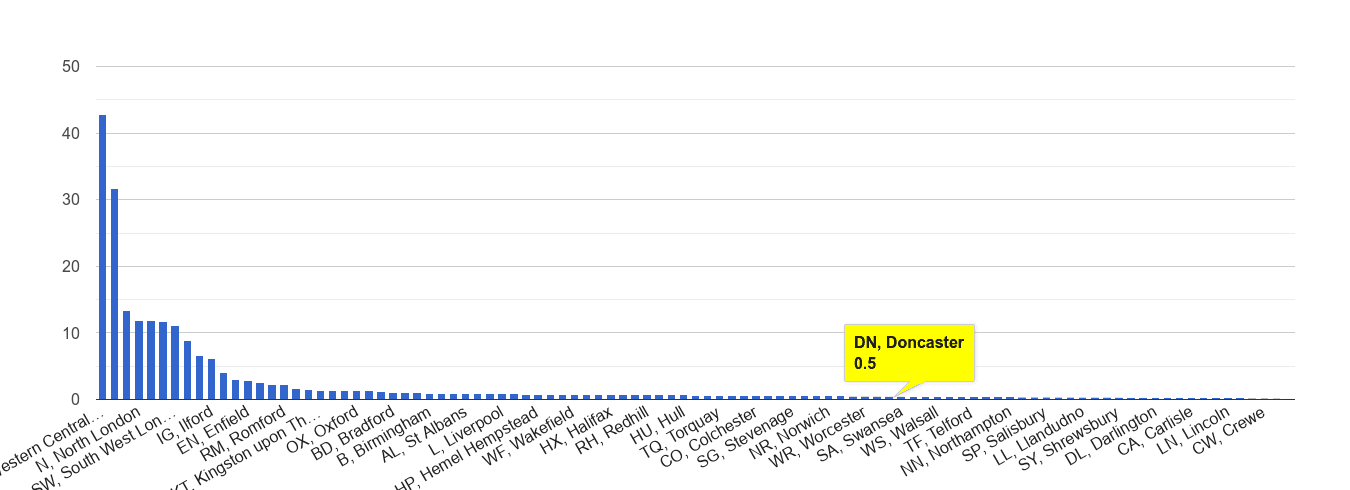The image size is (1350, 490).
Task: Click the 'HP, Hemel Hempstead' axis label
Action: tap(467, 449)
